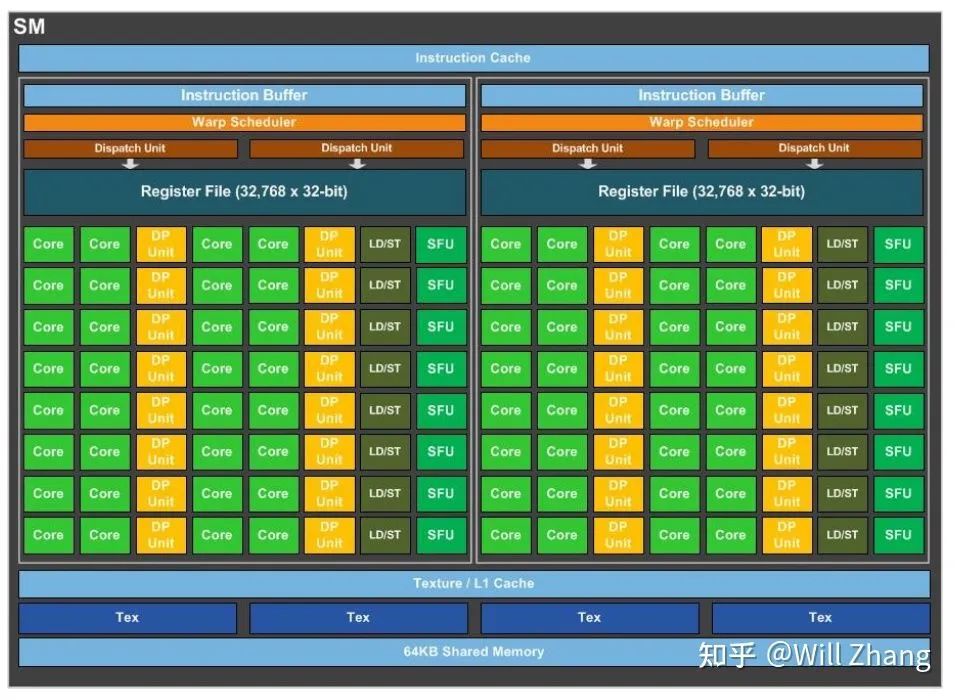Select the Warp Scheduler in the left partition
Image resolution: width=957 pixels, height=700 pixels.
click(244, 123)
